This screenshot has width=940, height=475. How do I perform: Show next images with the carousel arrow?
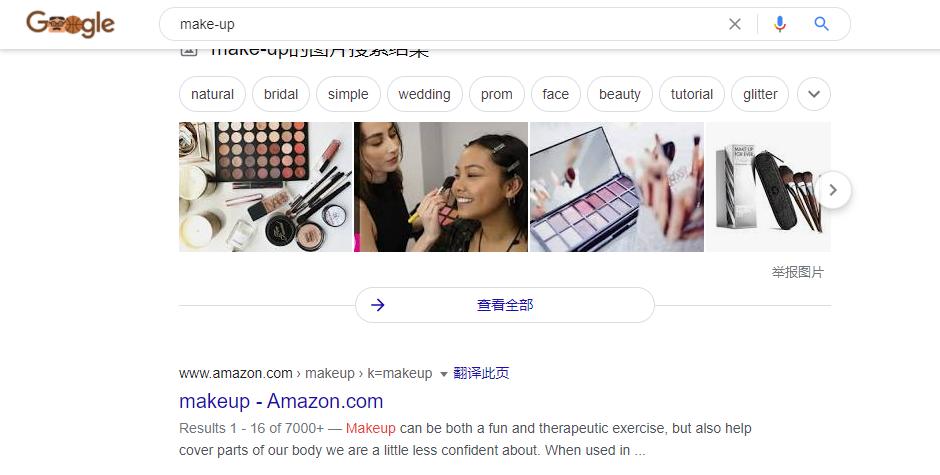click(x=833, y=190)
